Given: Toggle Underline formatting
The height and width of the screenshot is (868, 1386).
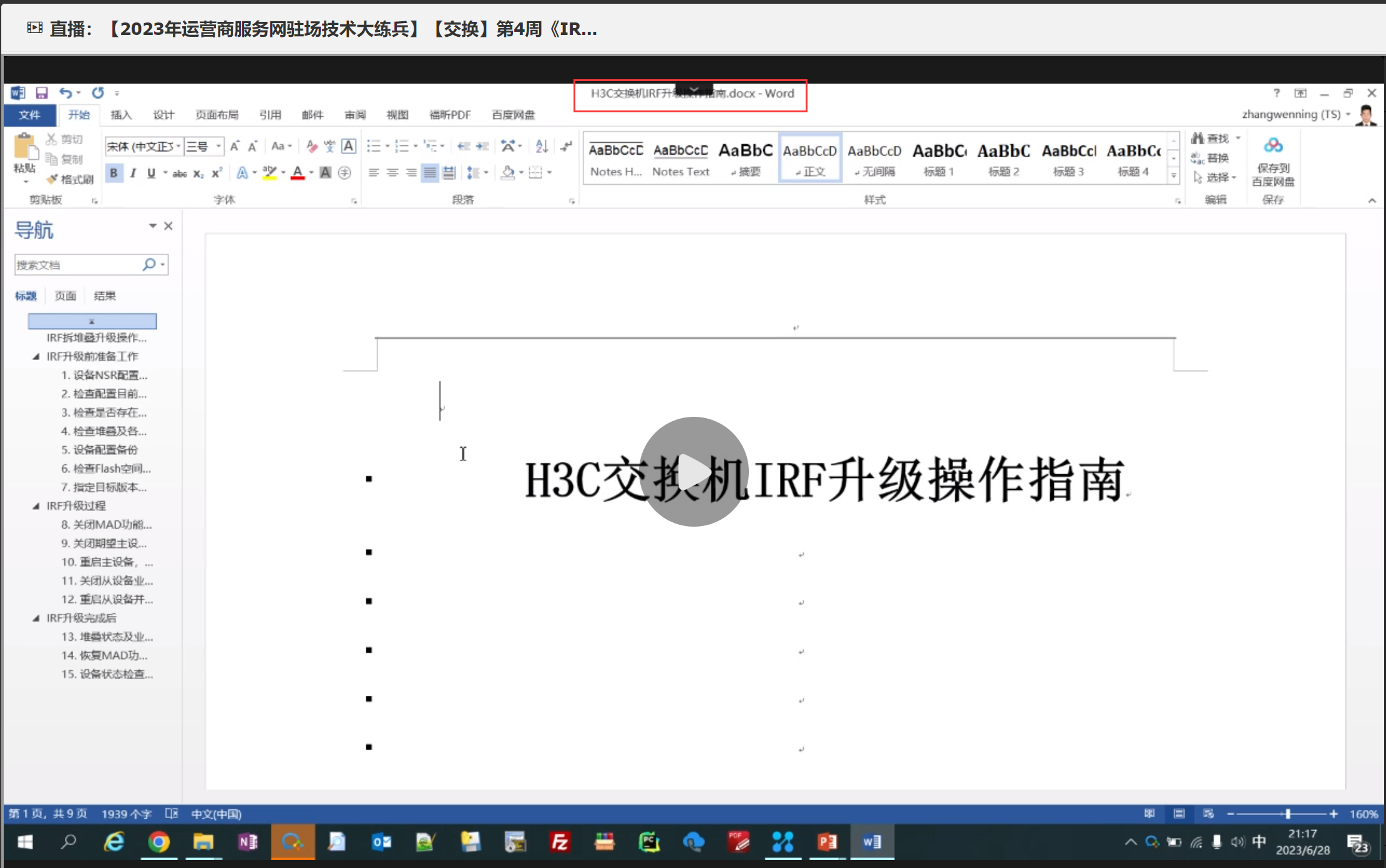Looking at the screenshot, I should [x=151, y=173].
